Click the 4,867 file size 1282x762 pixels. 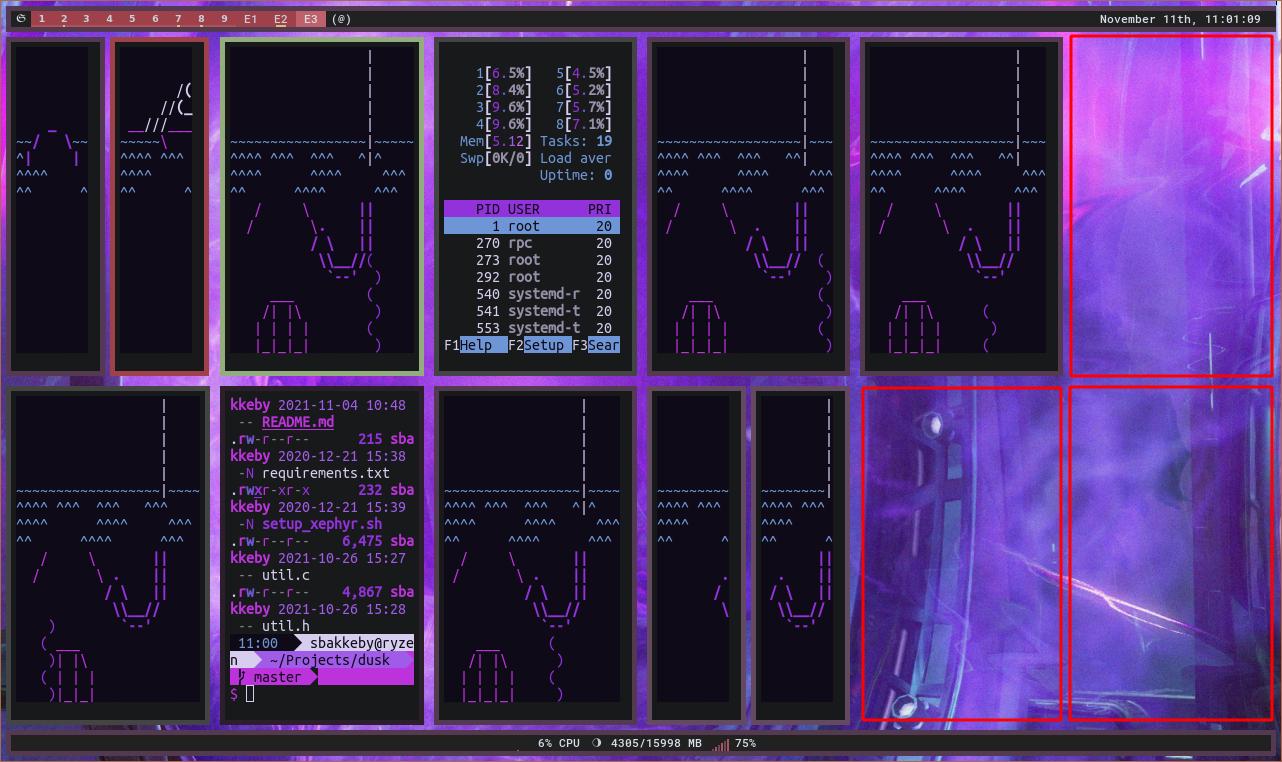click(362, 592)
